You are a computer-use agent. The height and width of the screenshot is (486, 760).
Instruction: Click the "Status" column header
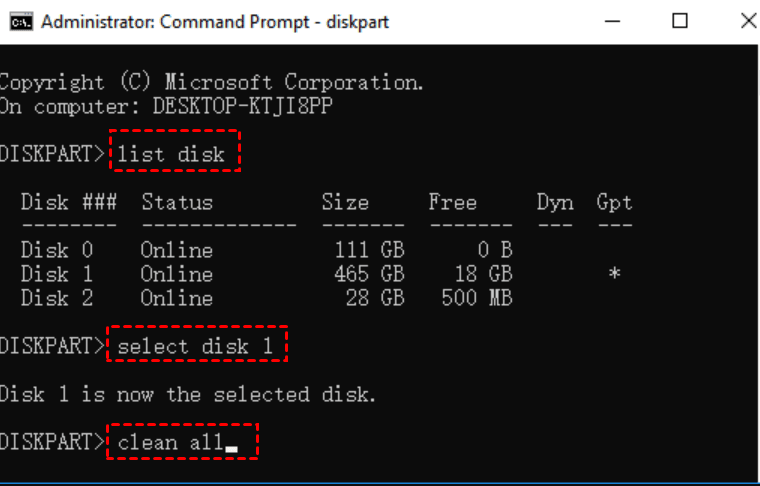(x=176, y=203)
